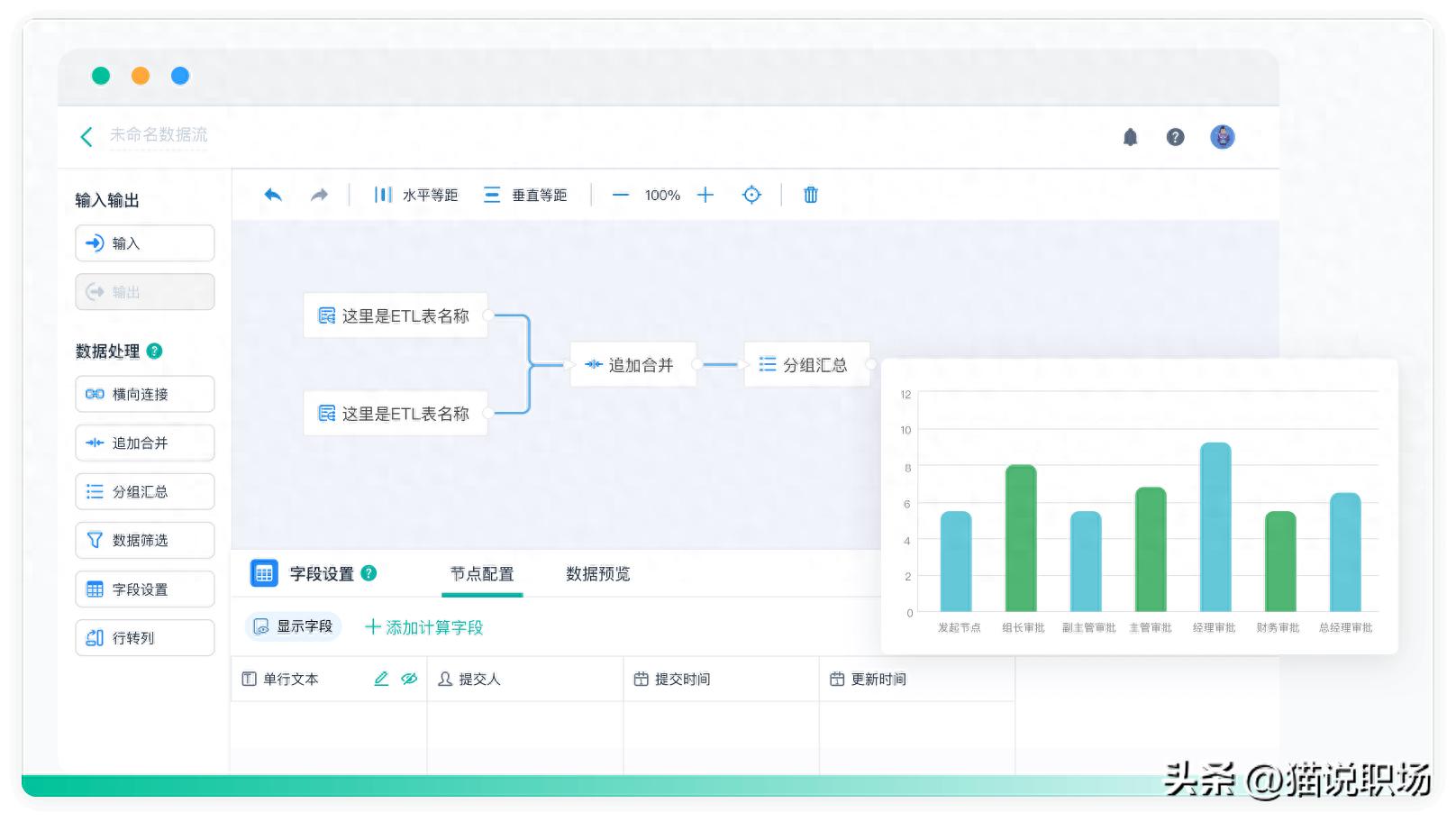1456x822 pixels.
Task: Click the help question mark icon
Action: pyautogui.click(x=1175, y=136)
